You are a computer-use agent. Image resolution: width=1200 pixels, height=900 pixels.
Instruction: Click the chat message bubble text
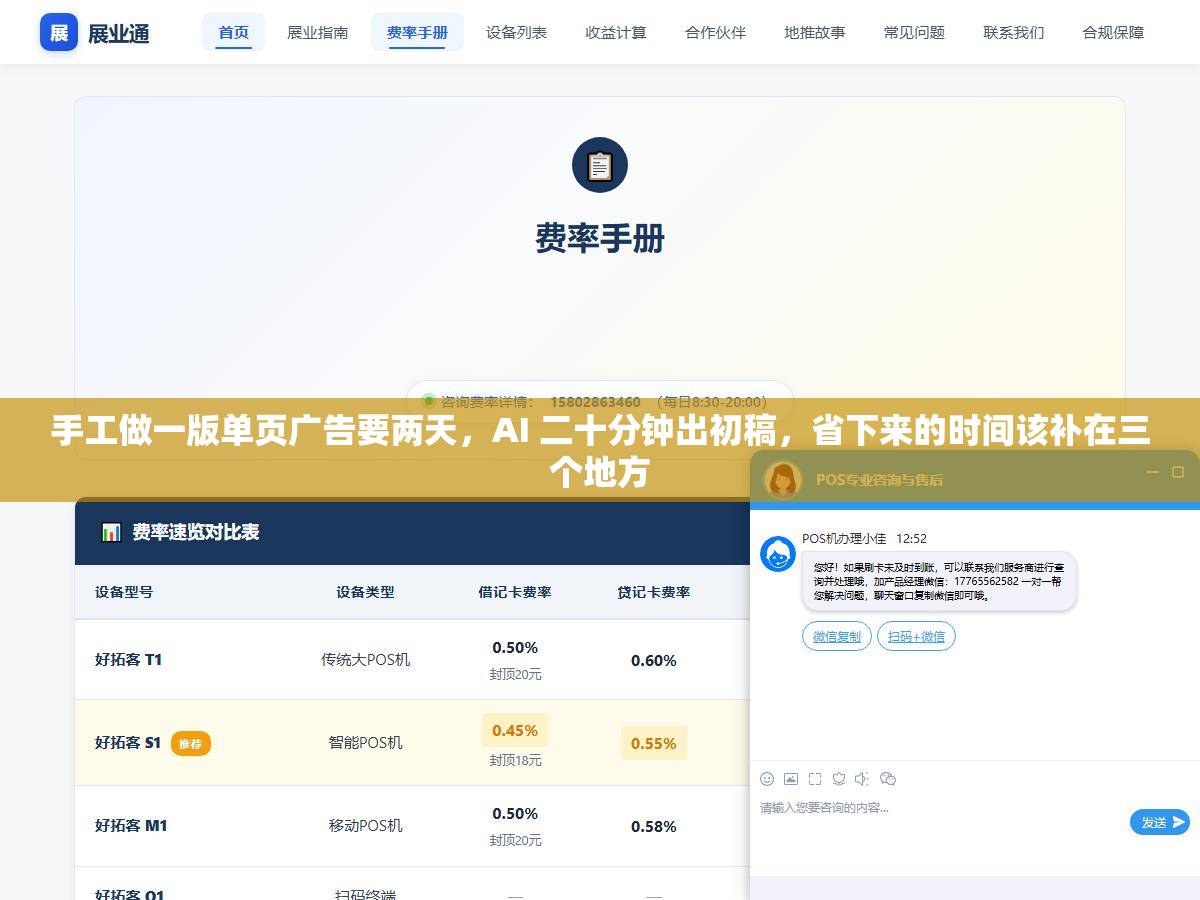[938, 581]
